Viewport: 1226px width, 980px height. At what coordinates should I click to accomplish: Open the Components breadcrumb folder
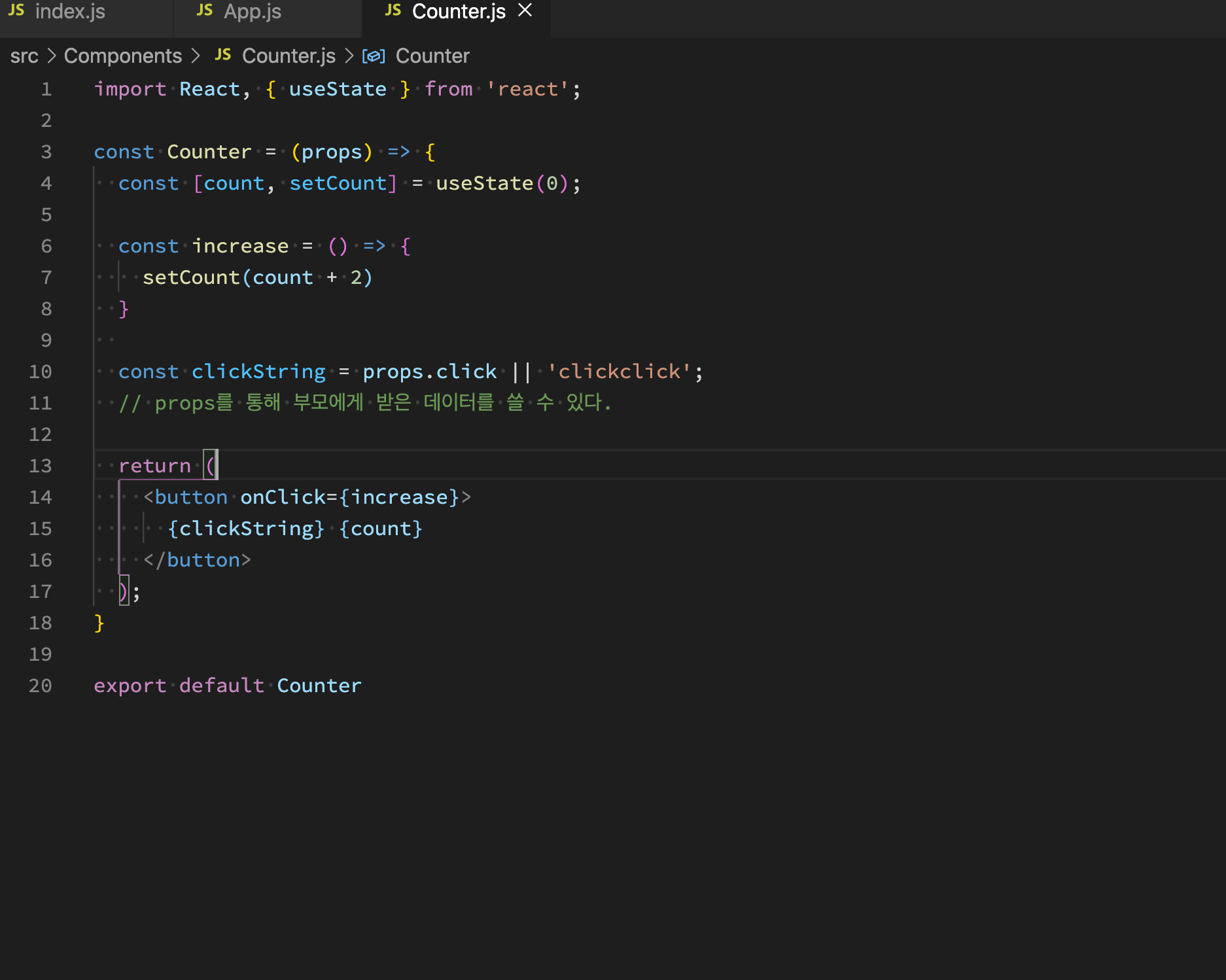(123, 56)
